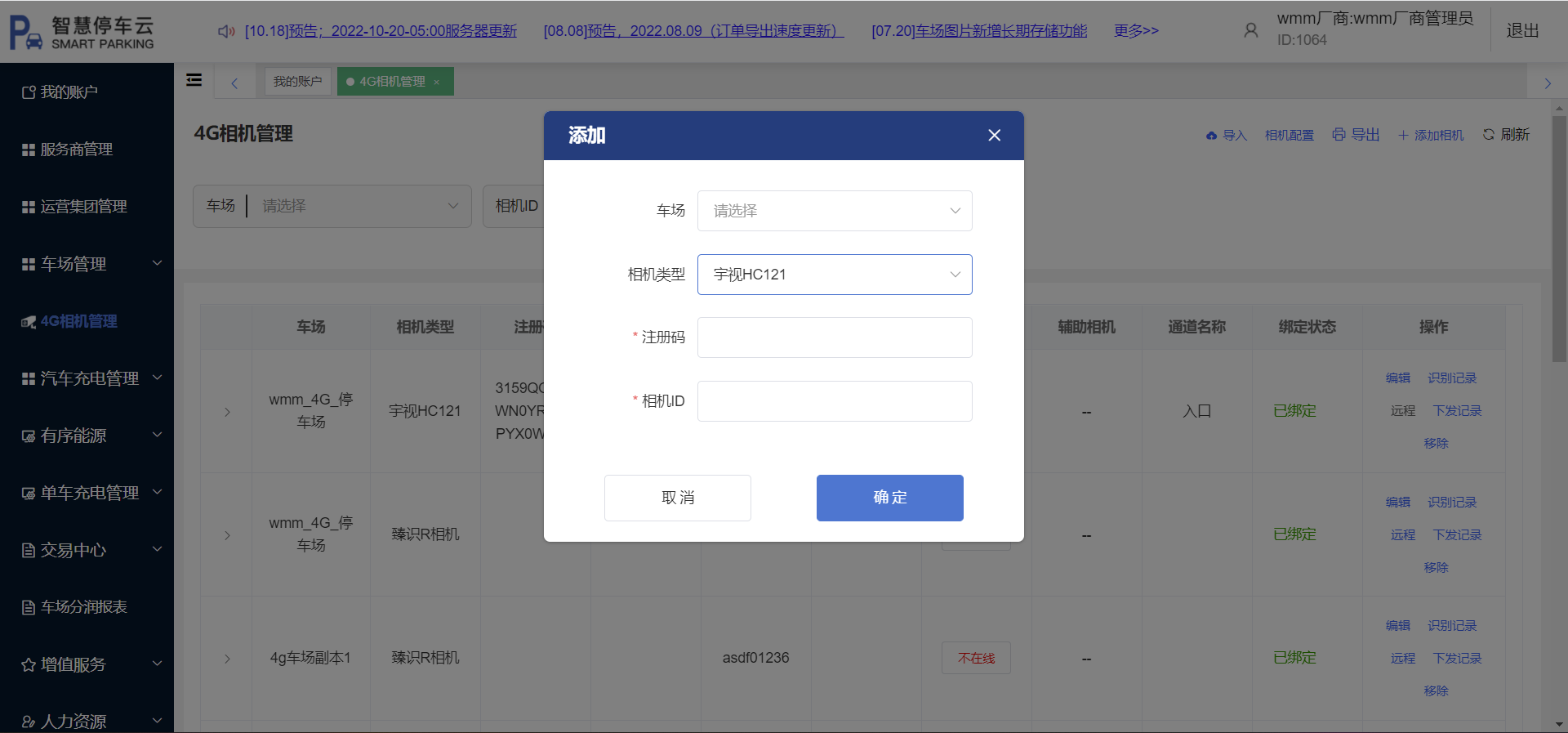
Task: Expand 单车充电管理 sidebar menu
Action: [87, 492]
